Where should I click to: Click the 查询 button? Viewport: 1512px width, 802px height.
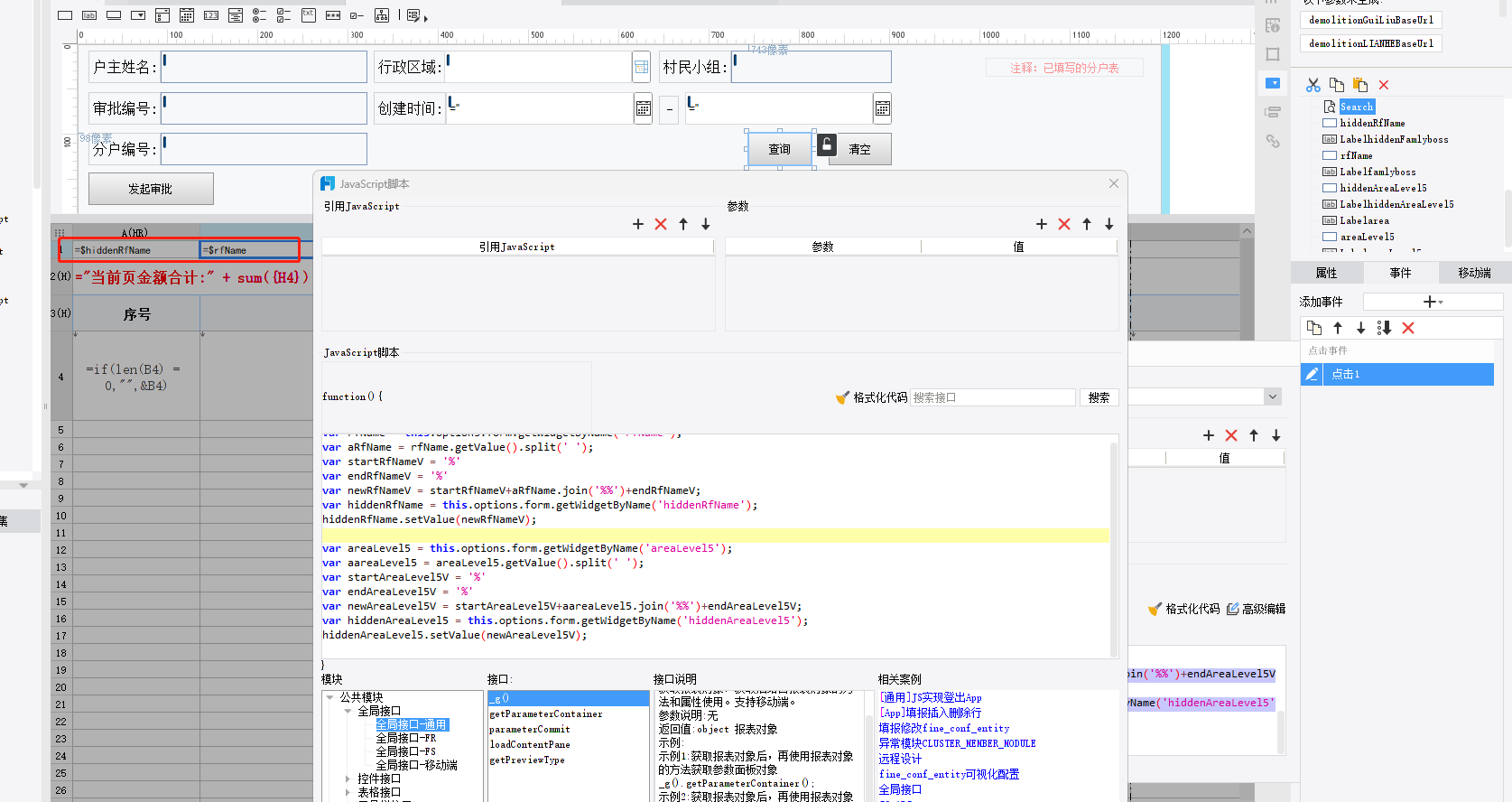(780, 149)
